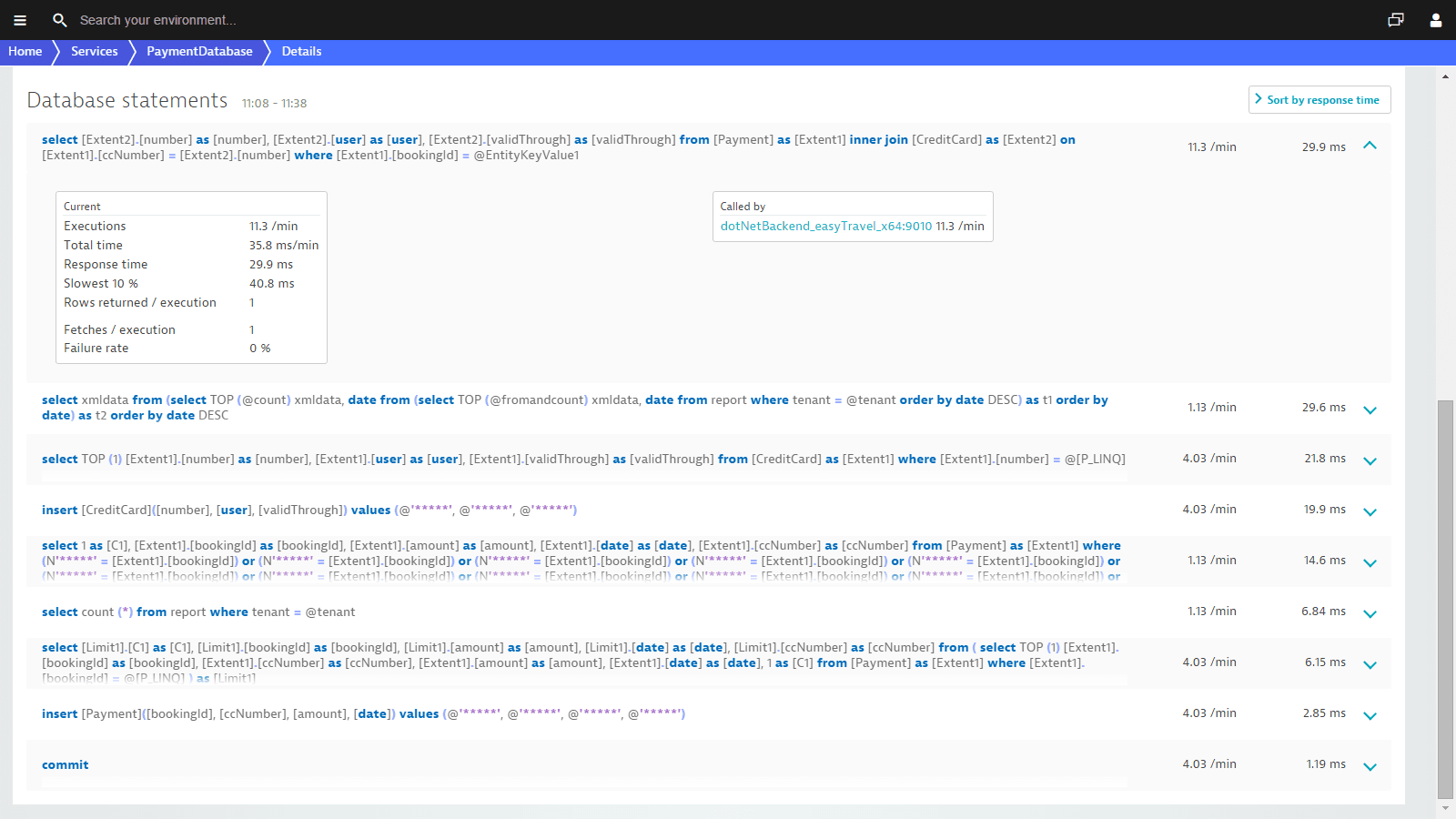Click select TOP (1) CreditCard statement text

point(583,460)
